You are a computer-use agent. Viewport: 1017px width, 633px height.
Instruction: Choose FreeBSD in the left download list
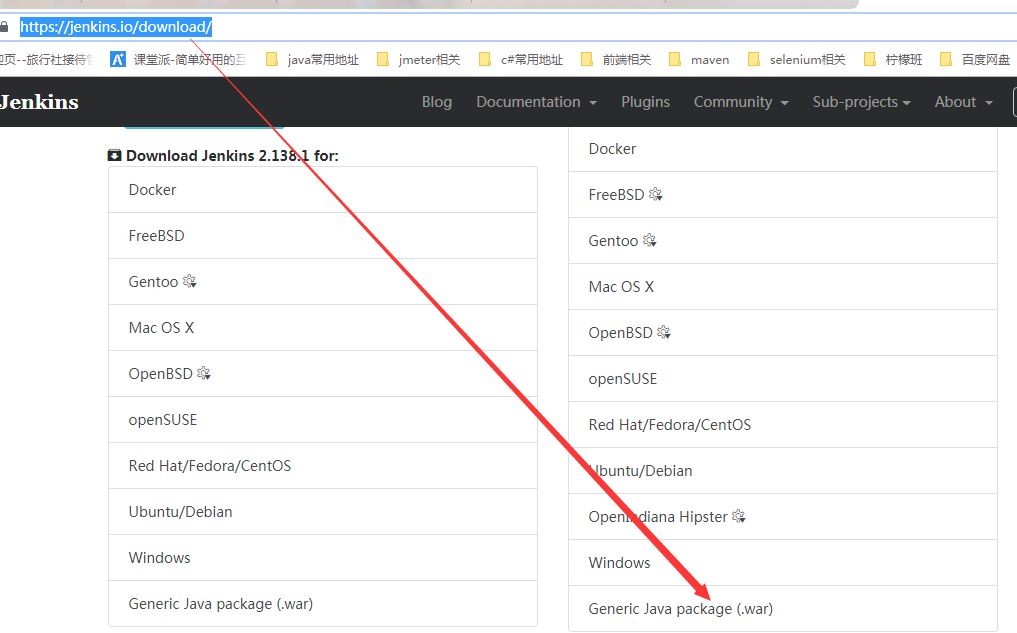(x=323, y=235)
